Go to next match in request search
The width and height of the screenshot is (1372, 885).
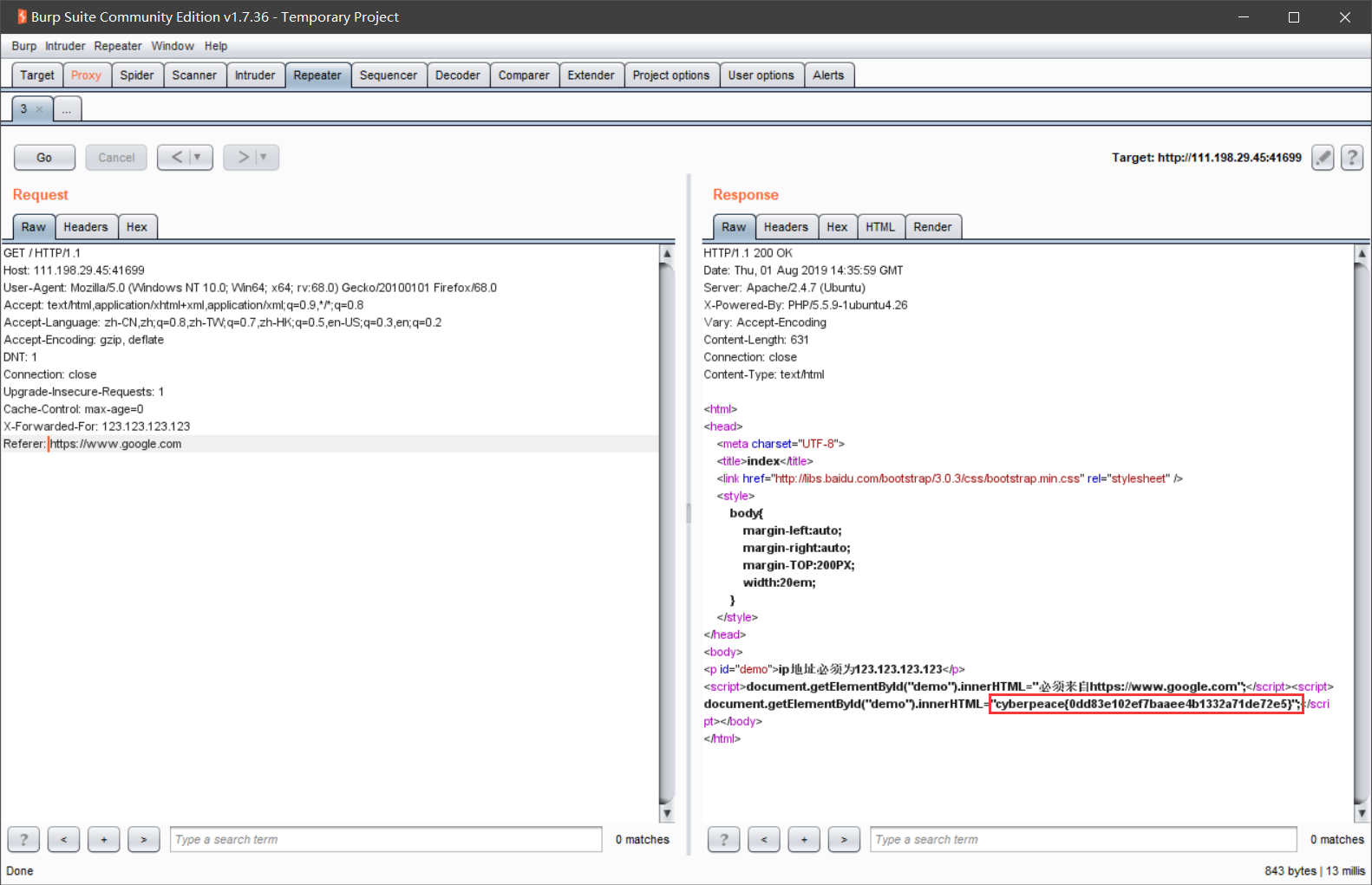(x=144, y=839)
